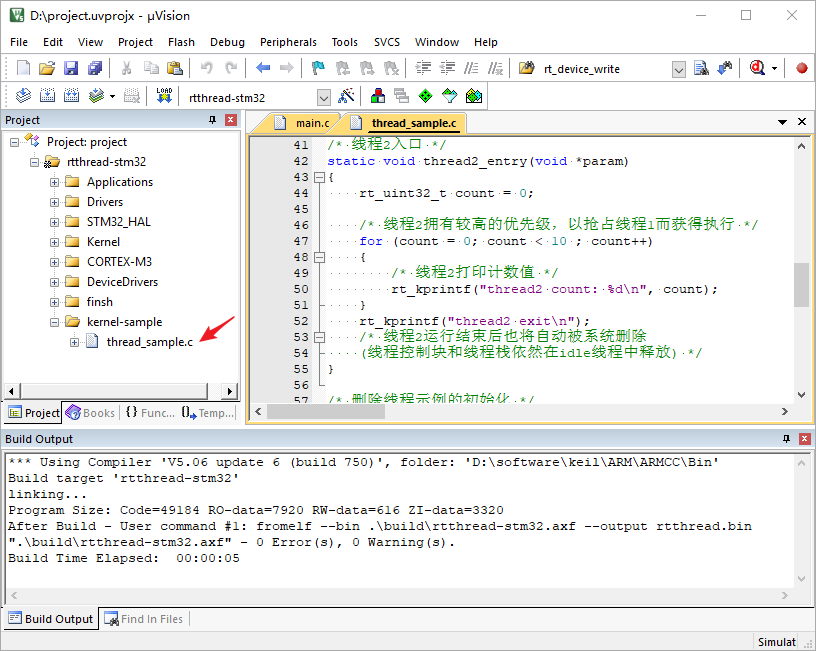Select thread_sample.c in project tree
The width and height of the screenshot is (816, 651).
(x=149, y=342)
